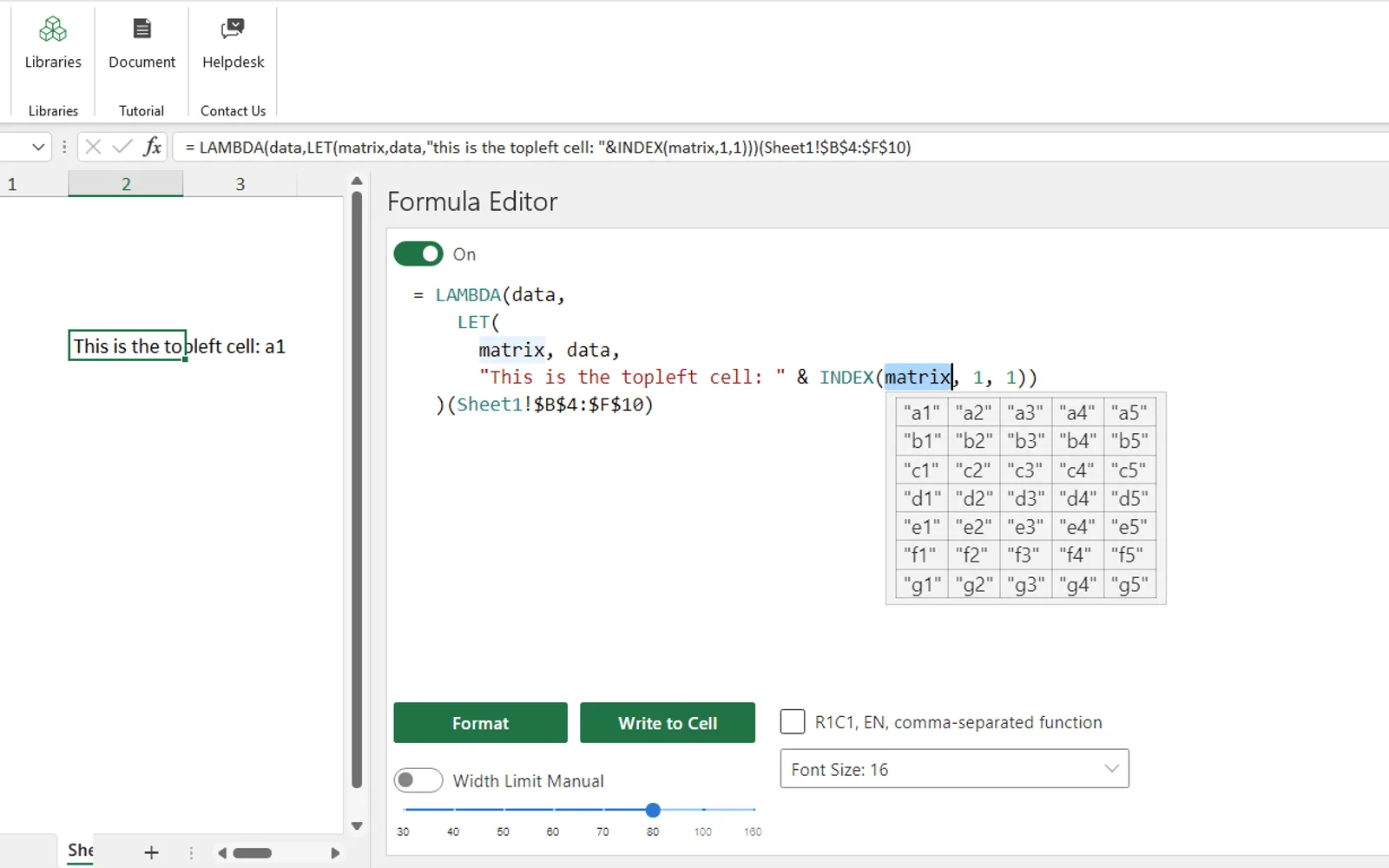Viewport: 1389px width, 868px height.
Task: Click the horizontal sheet scrollbar thumb
Action: point(253,853)
